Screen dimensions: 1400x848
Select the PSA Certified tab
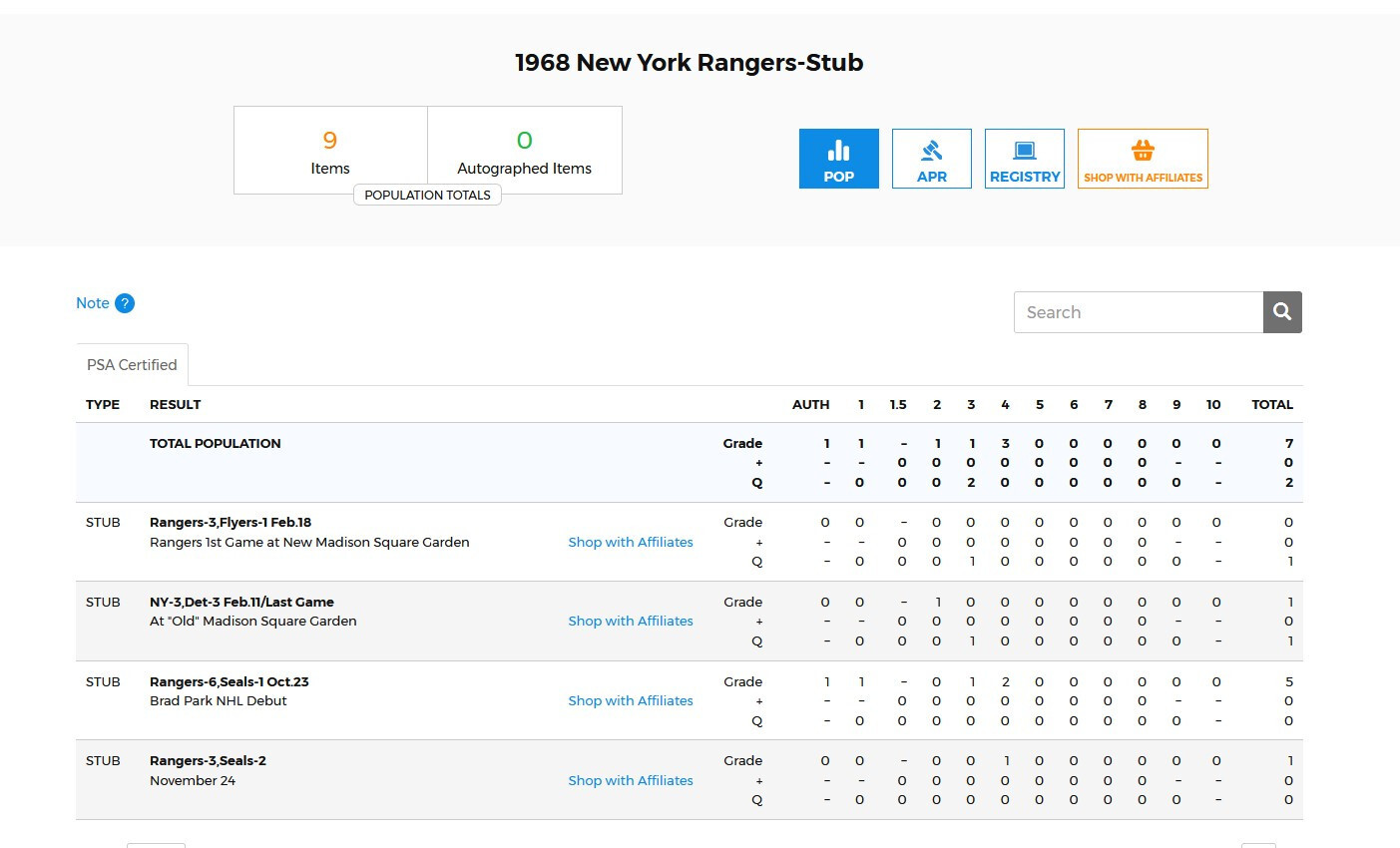[x=132, y=365]
